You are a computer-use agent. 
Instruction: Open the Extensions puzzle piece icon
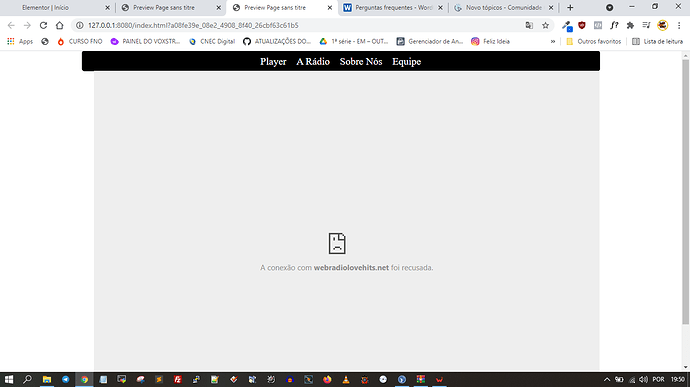pyautogui.click(x=630, y=26)
